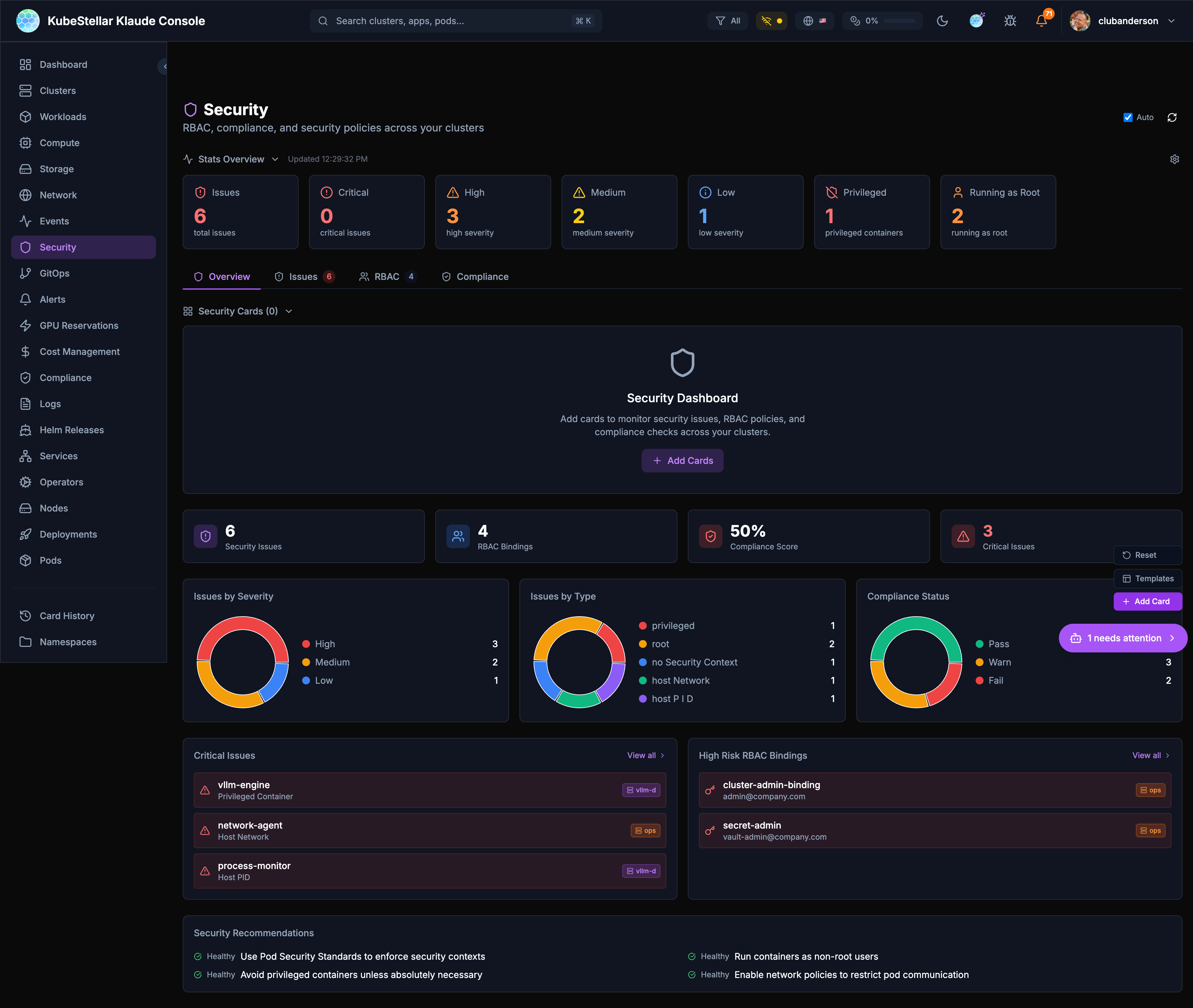Click the notifications bell icon
The image size is (1193, 1008).
tap(1041, 21)
